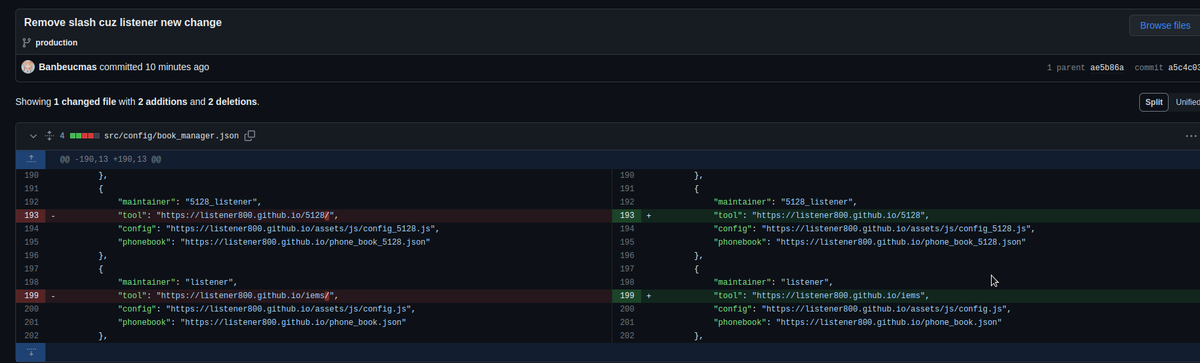The width and height of the screenshot is (1200, 363).
Task: Open the file diff more-options menu
Action: (x=1190, y=135)
